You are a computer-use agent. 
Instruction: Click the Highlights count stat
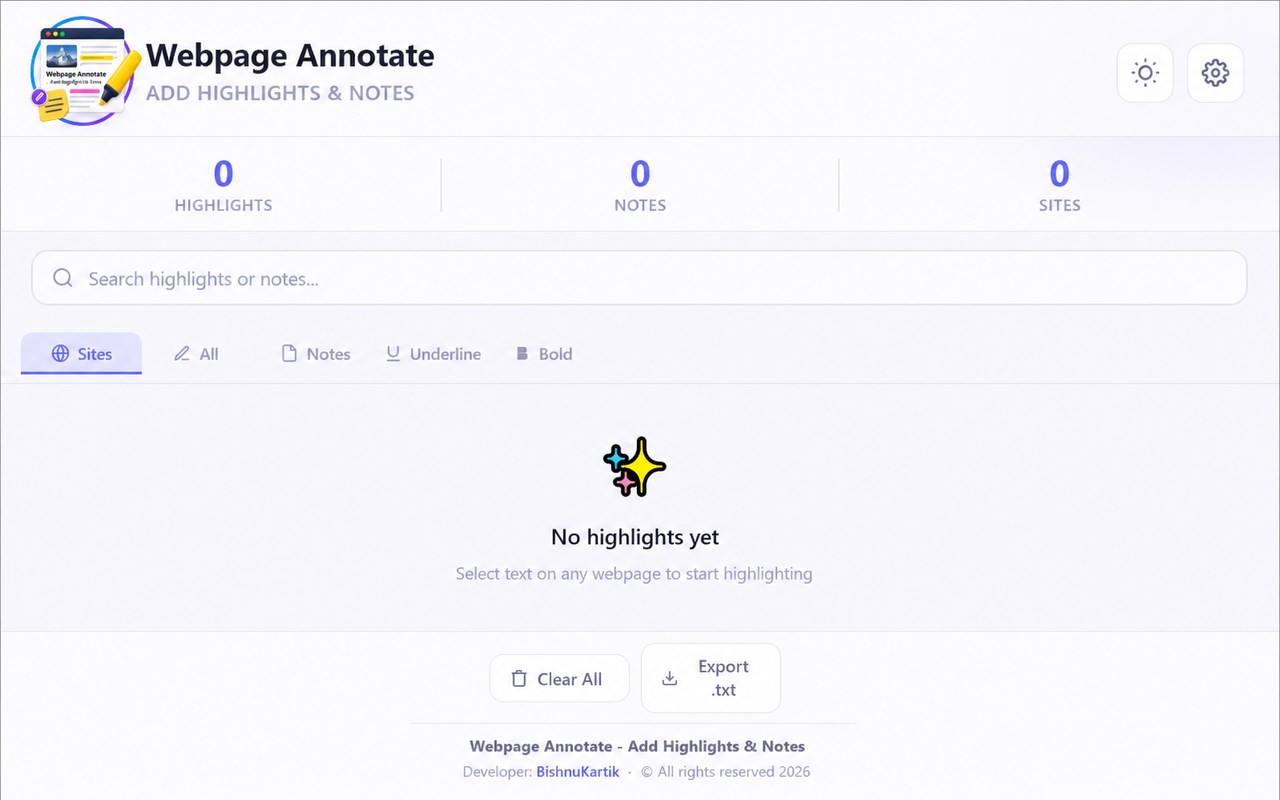tap(223, 186)
